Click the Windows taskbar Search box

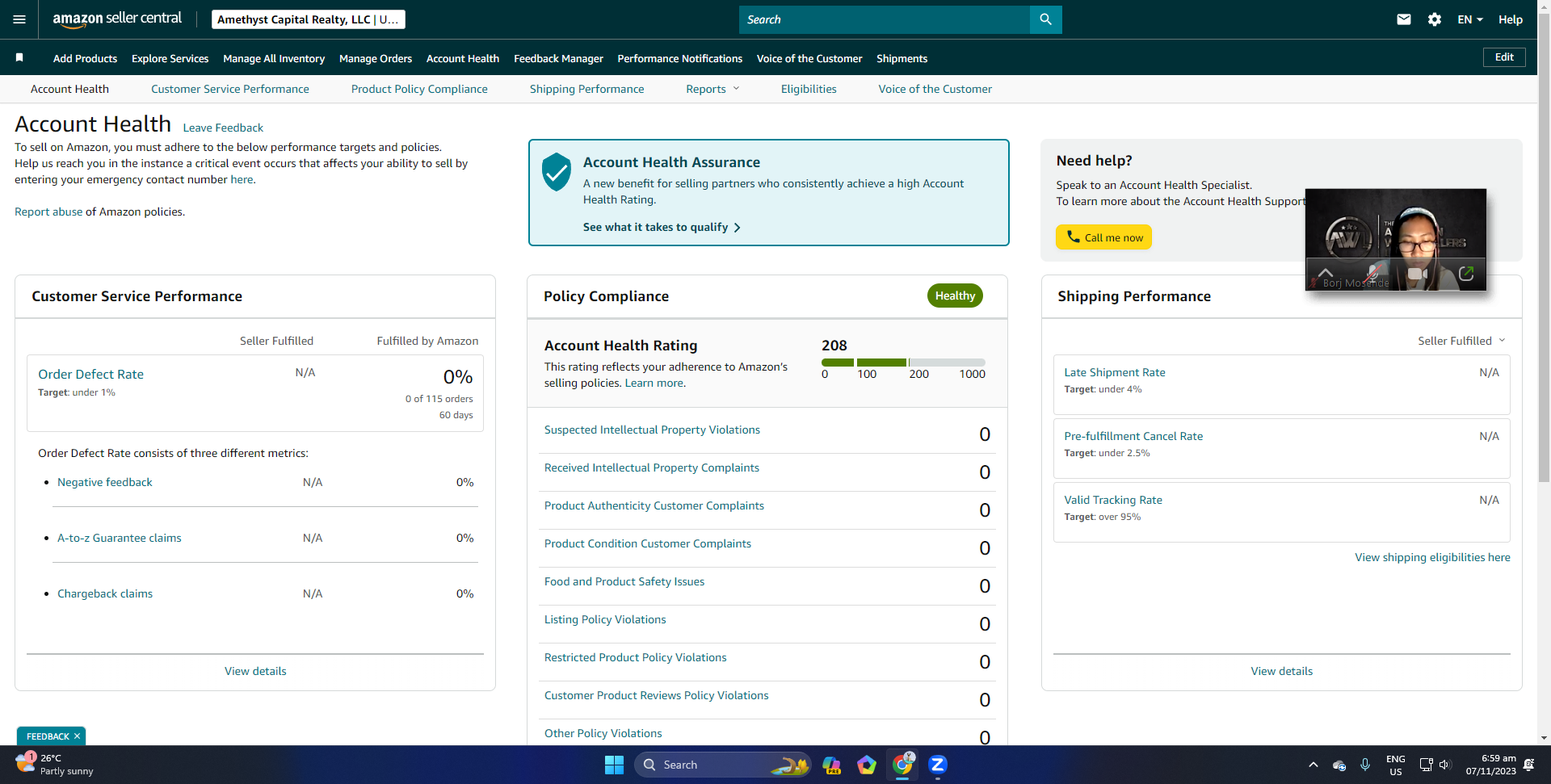point(722,765)
